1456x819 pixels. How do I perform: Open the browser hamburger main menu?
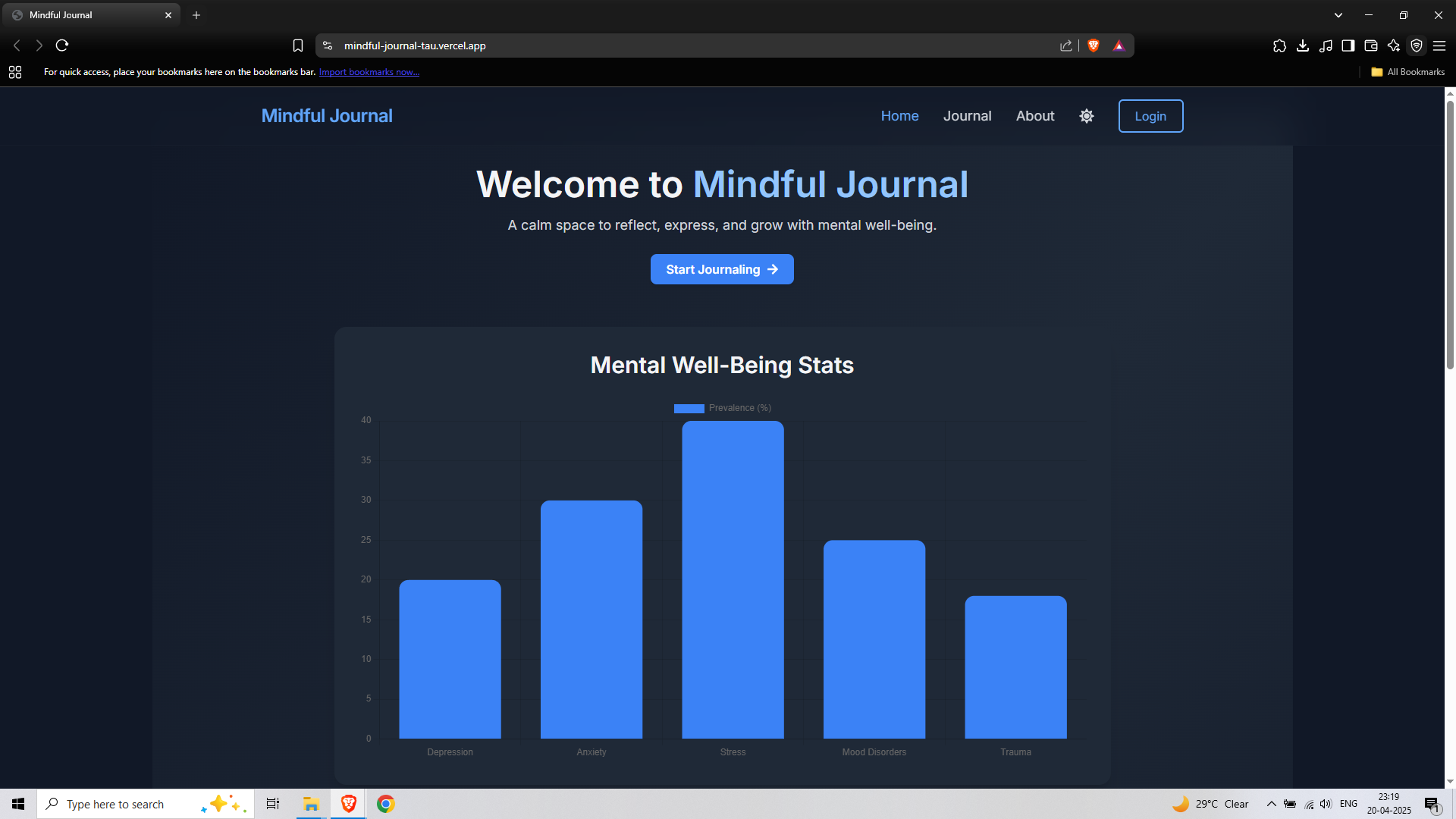point(1439,45)
